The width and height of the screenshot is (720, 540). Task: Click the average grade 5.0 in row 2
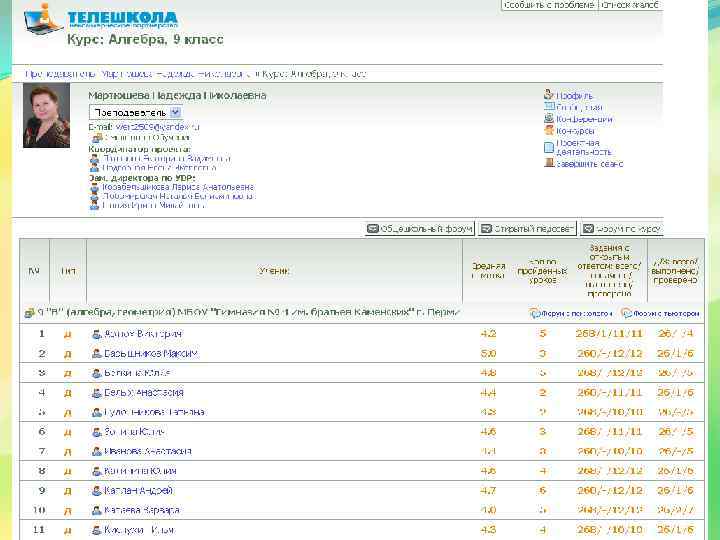(488, 354)
